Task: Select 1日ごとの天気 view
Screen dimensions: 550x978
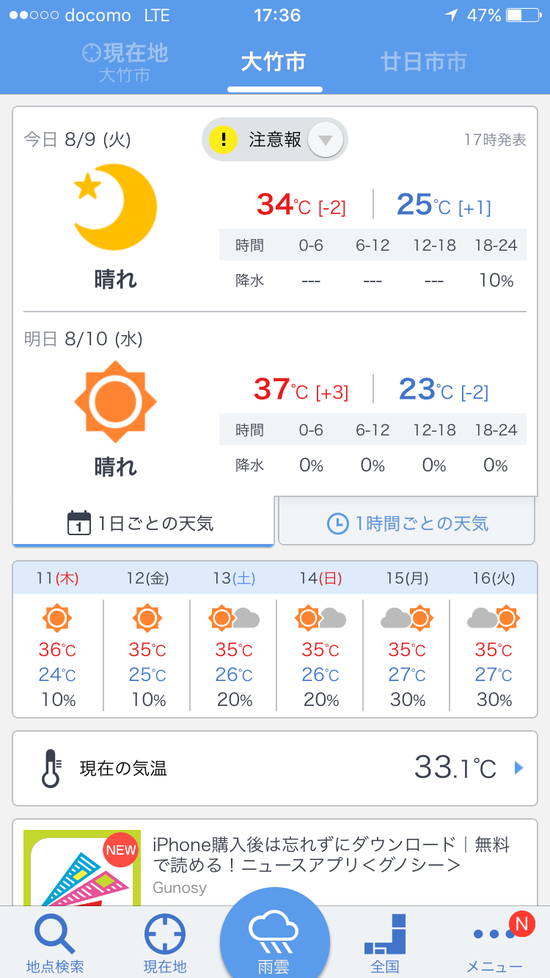Action: pyautogui.click(x=143, y=523)
